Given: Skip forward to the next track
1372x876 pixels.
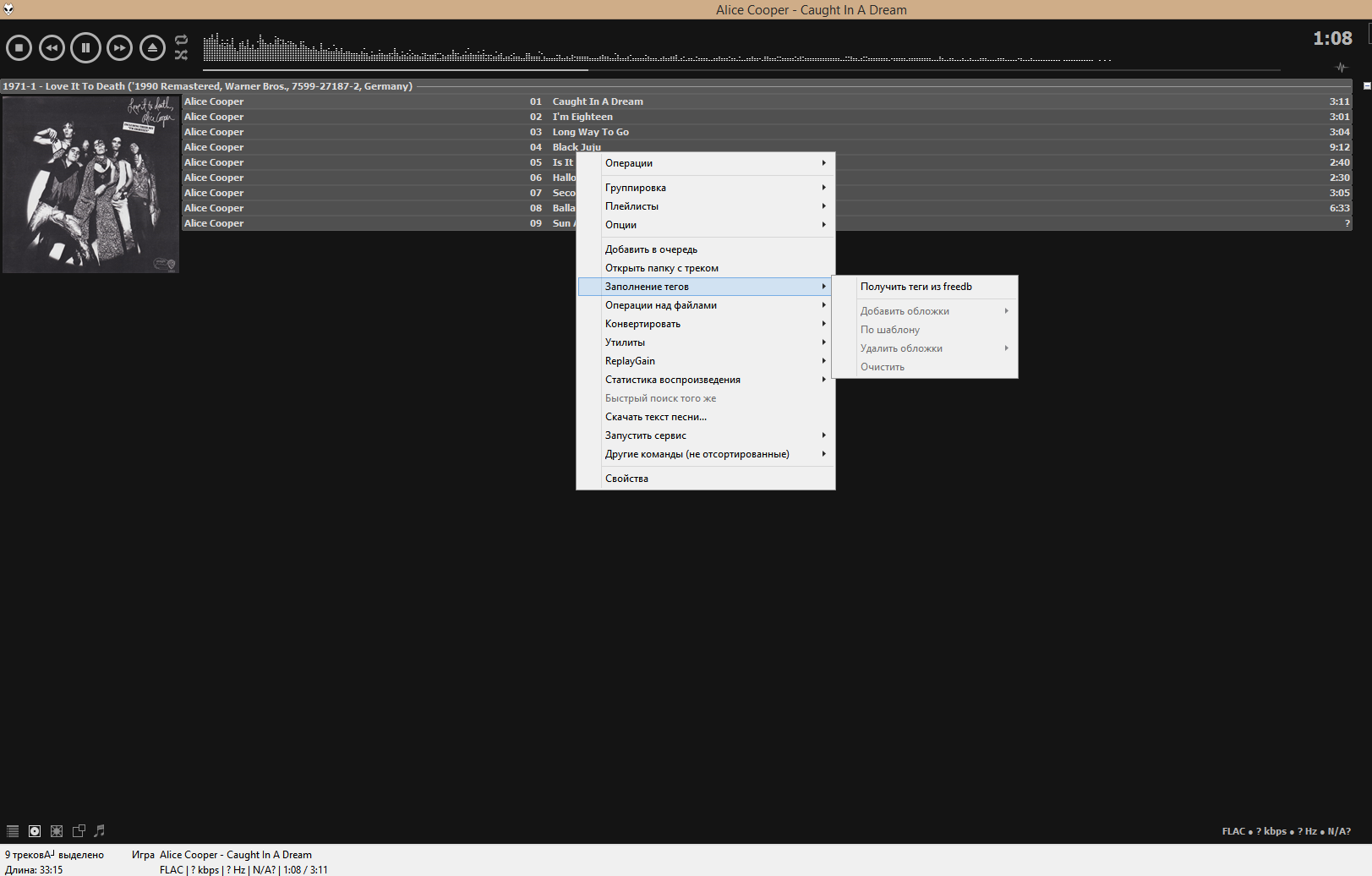Looking at the screenshot, I should 119,48.
